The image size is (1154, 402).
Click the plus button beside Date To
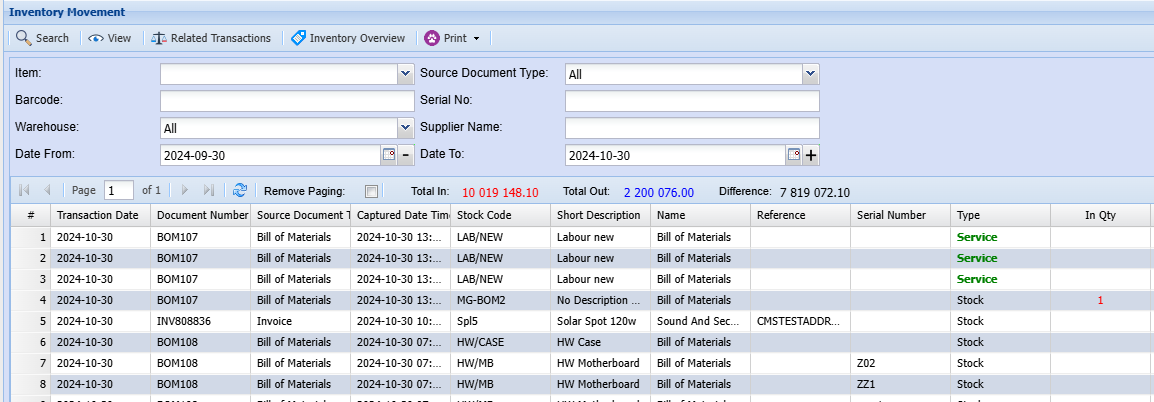(x=811, y=155)
